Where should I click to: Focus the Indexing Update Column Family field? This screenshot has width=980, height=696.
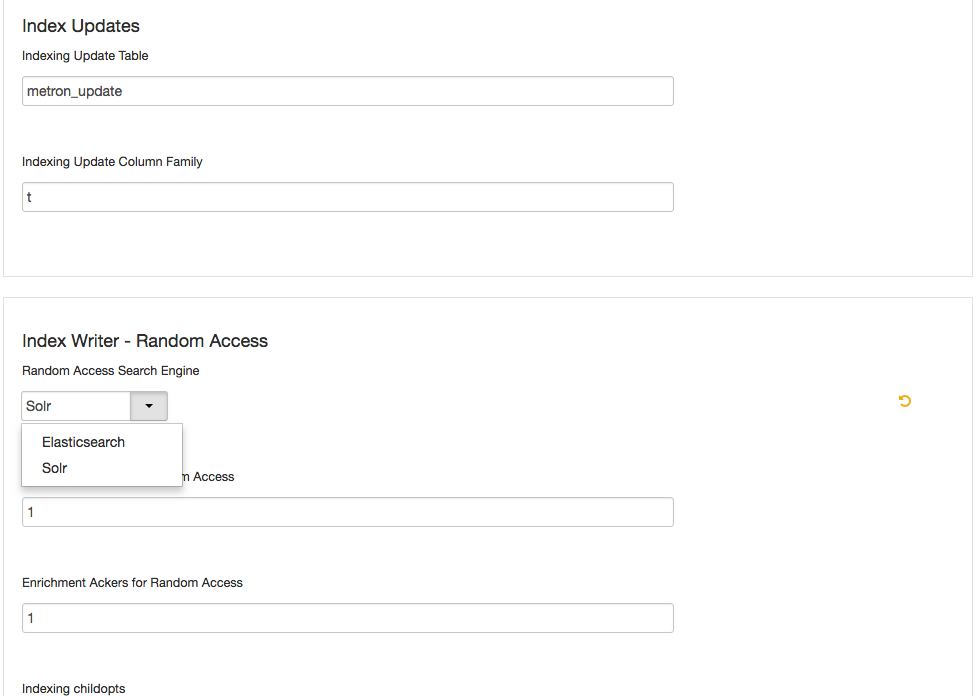click(x=348, y=197)
